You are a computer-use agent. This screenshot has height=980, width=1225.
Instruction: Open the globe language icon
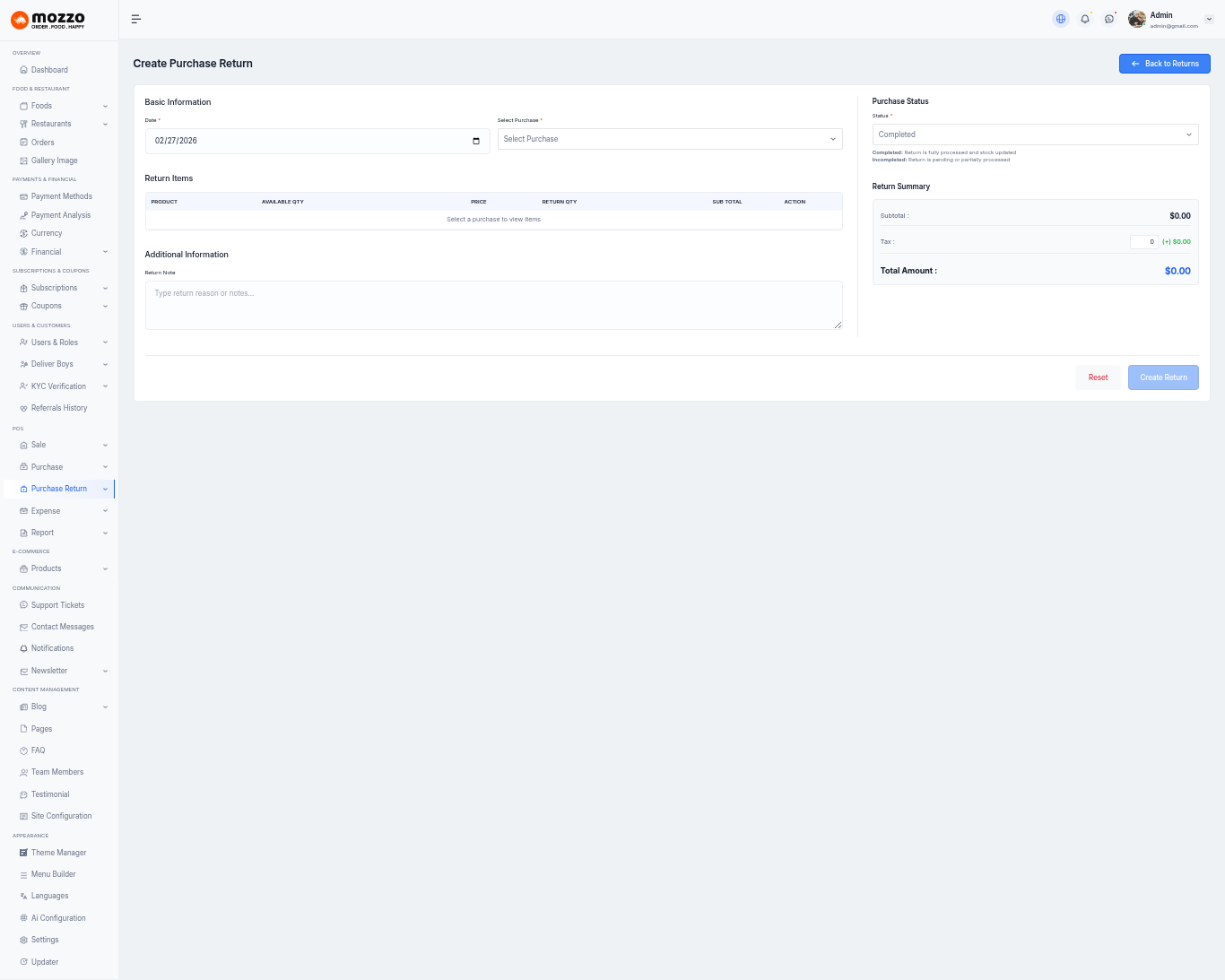pos(1061,19)
